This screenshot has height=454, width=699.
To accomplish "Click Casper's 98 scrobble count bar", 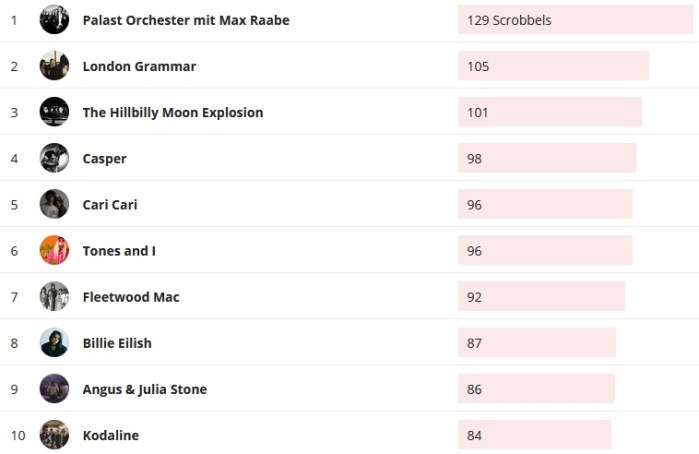I will (547, 158).
